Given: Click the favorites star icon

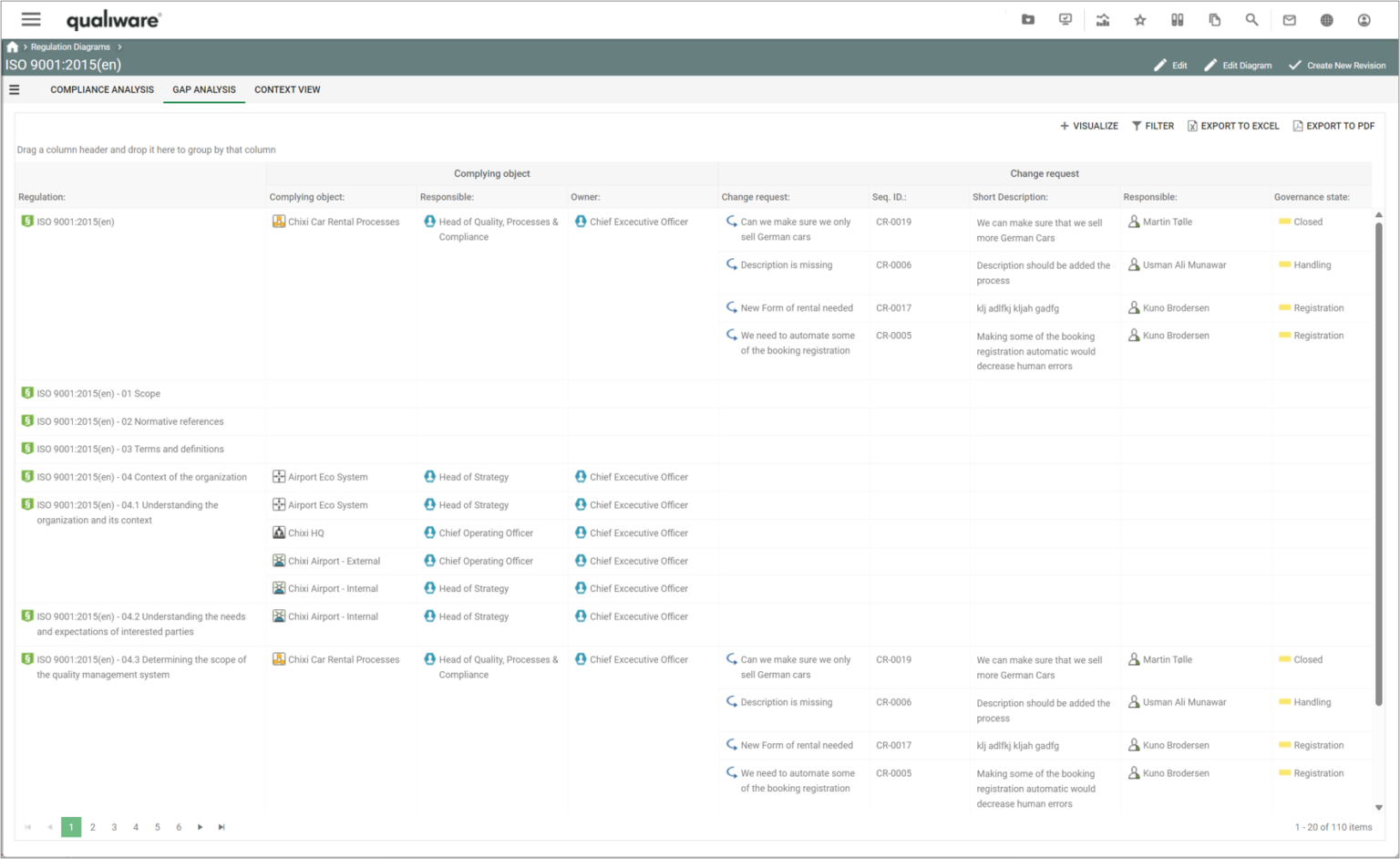Looking at the screenshot, I should click(1140, 19).
